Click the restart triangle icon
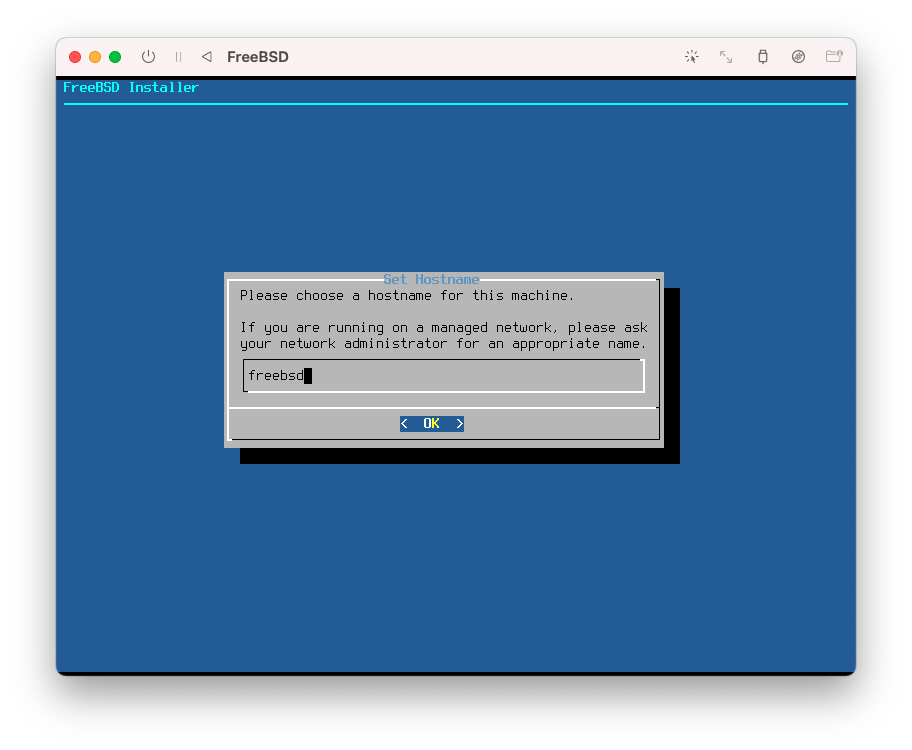 (206, 56)
